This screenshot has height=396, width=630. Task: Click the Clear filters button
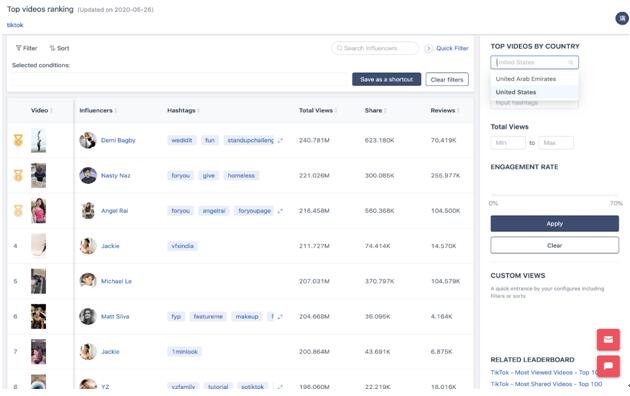pyautogui.click(x=447, y=79)
